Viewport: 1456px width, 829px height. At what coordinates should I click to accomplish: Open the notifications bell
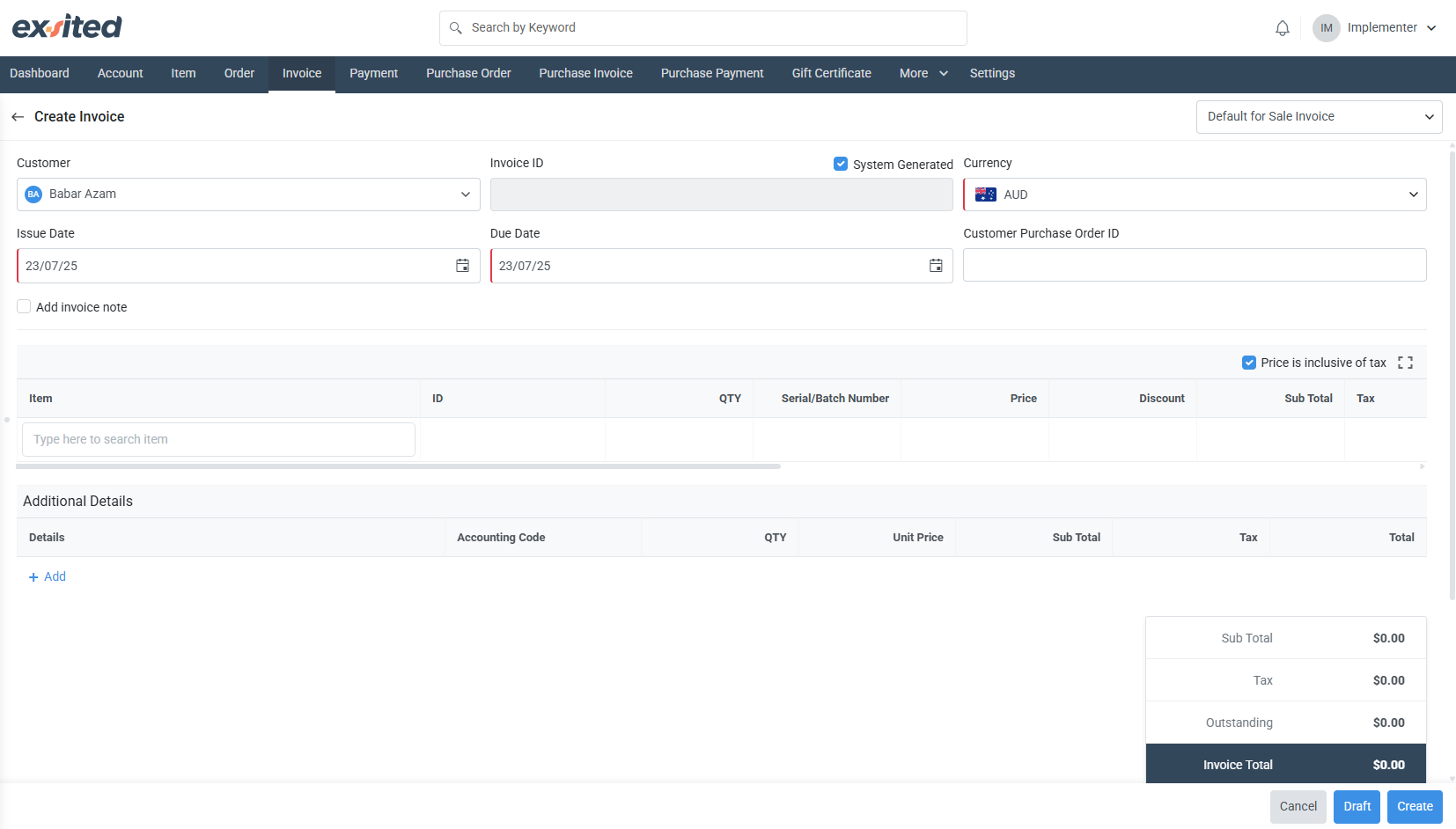1283,28
